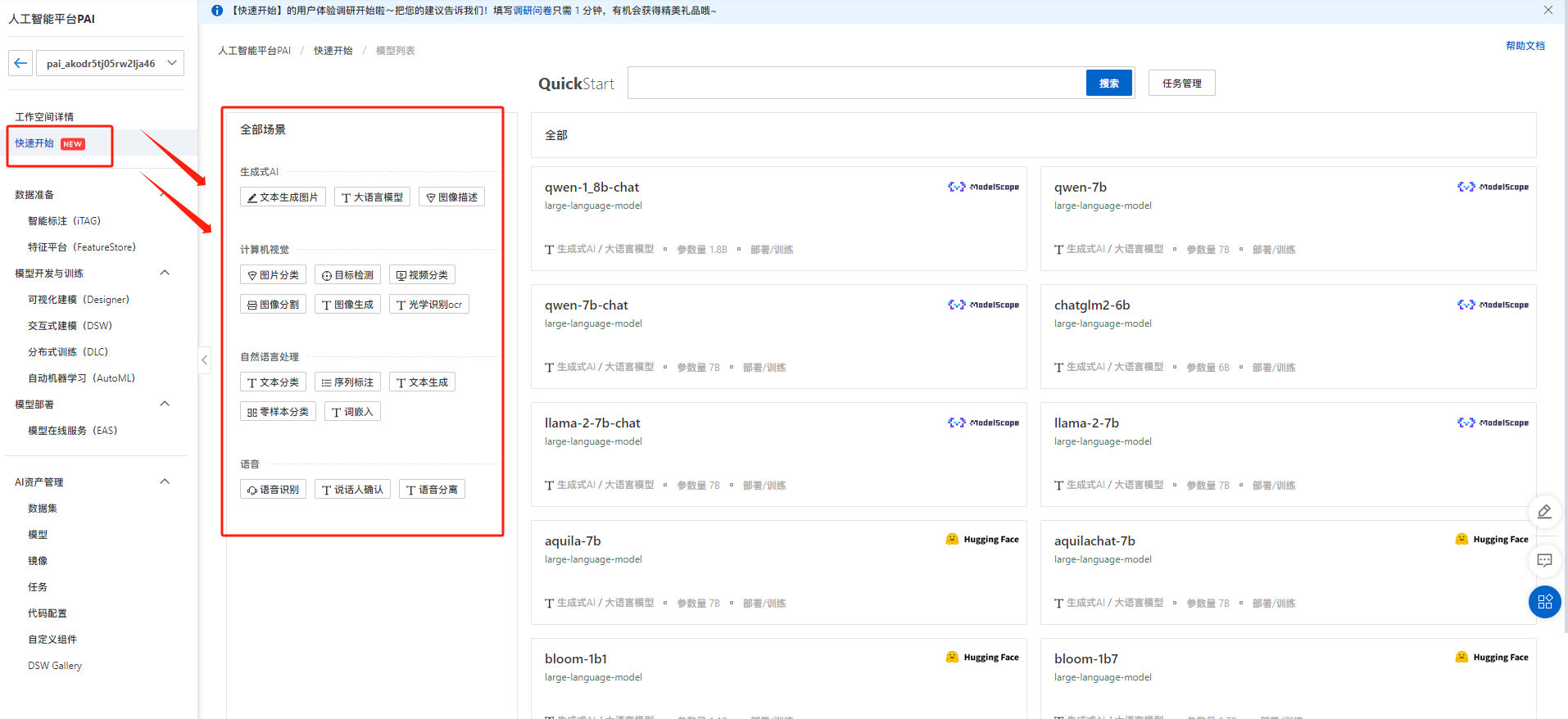Filter by 视频分类 scenario

422,275
